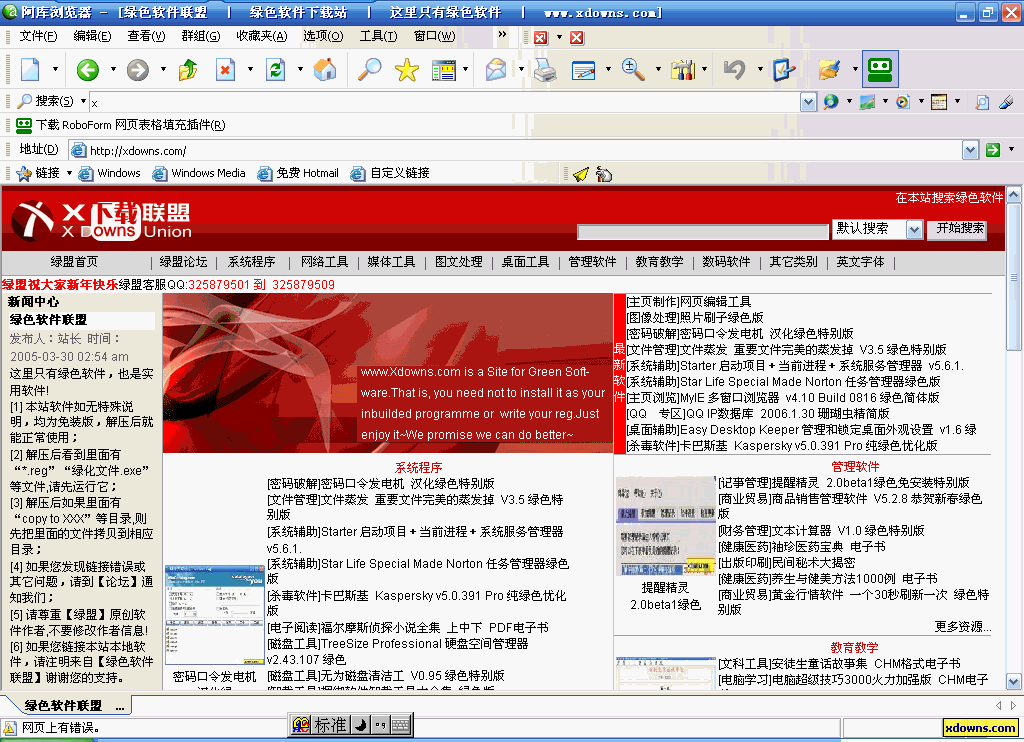Click the 免费 Hotmail links bar shortcut
The width and height of the screenshot is (1024, 742).
(x=298, y=173)
